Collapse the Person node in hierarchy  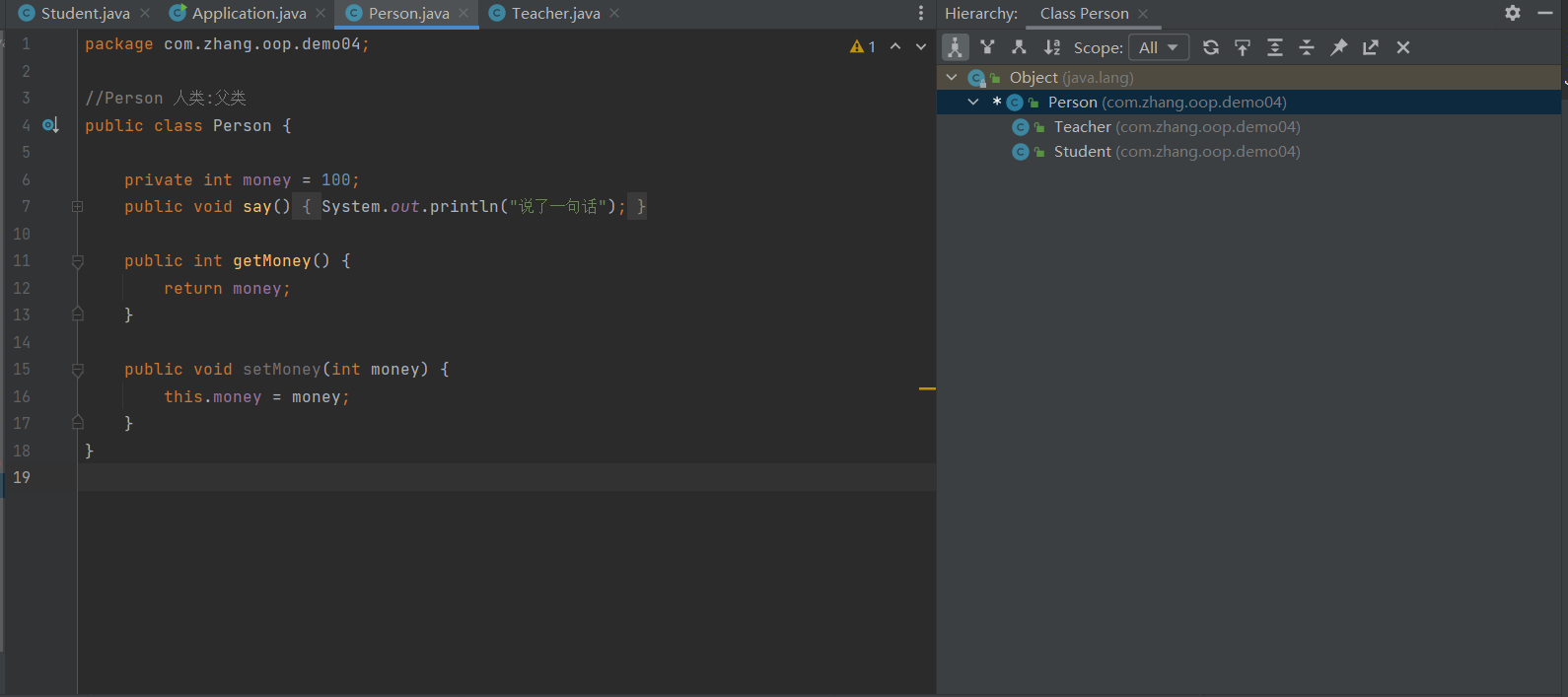tap(973, 102)
